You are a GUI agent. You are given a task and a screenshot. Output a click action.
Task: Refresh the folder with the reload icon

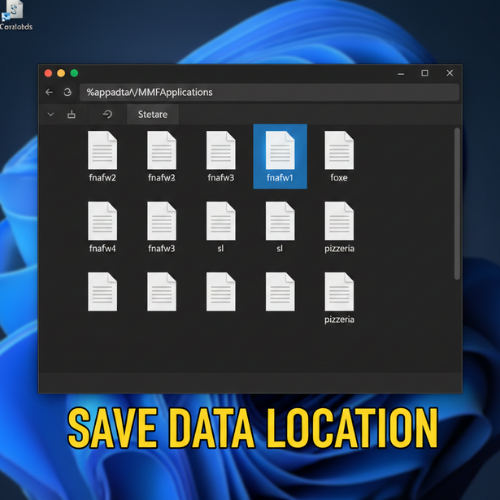[x=67, y=92]
